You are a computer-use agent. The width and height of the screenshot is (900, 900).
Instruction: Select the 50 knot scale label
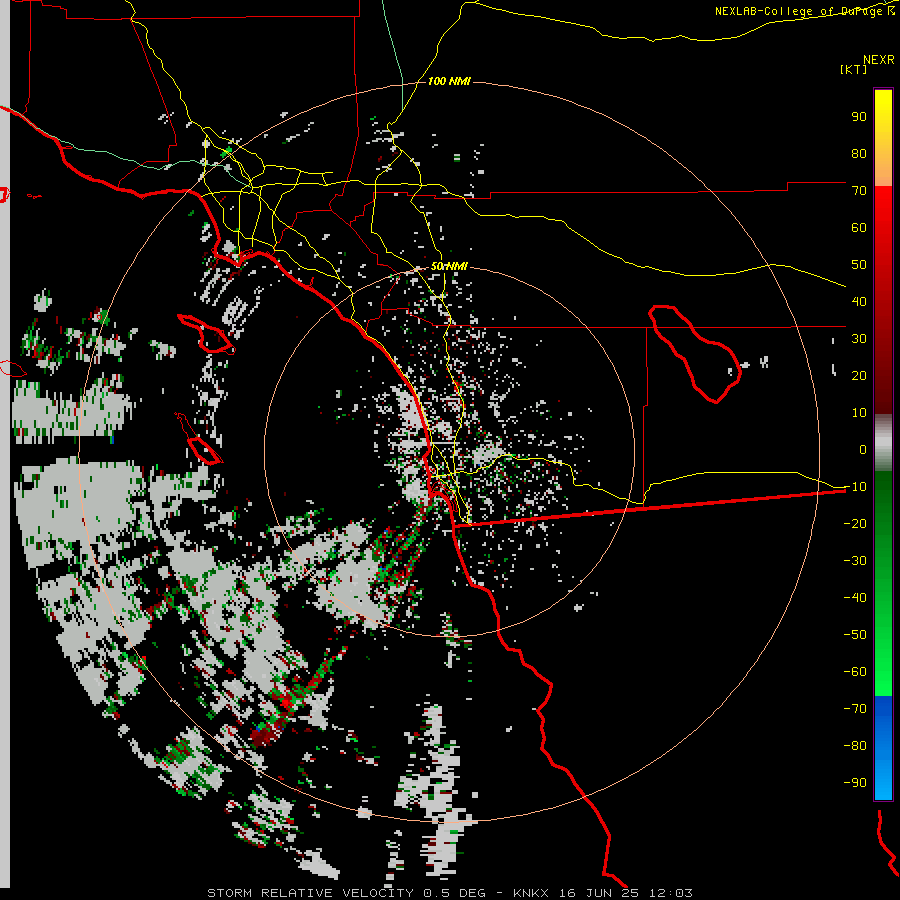tap(859, 265)
